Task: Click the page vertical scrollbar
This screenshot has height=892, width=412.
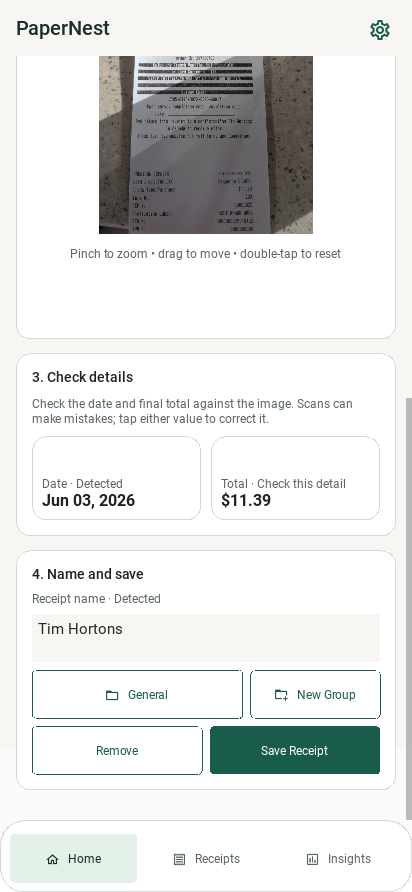Action: 408,609
